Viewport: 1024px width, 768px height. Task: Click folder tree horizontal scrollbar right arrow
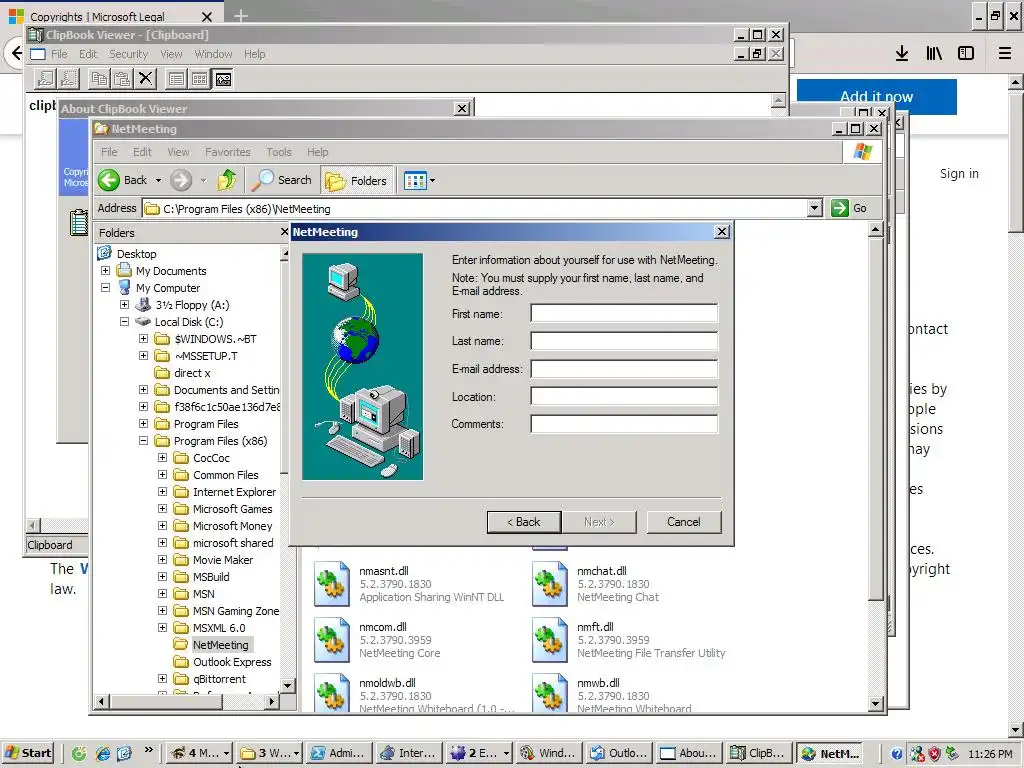[272, 701]
